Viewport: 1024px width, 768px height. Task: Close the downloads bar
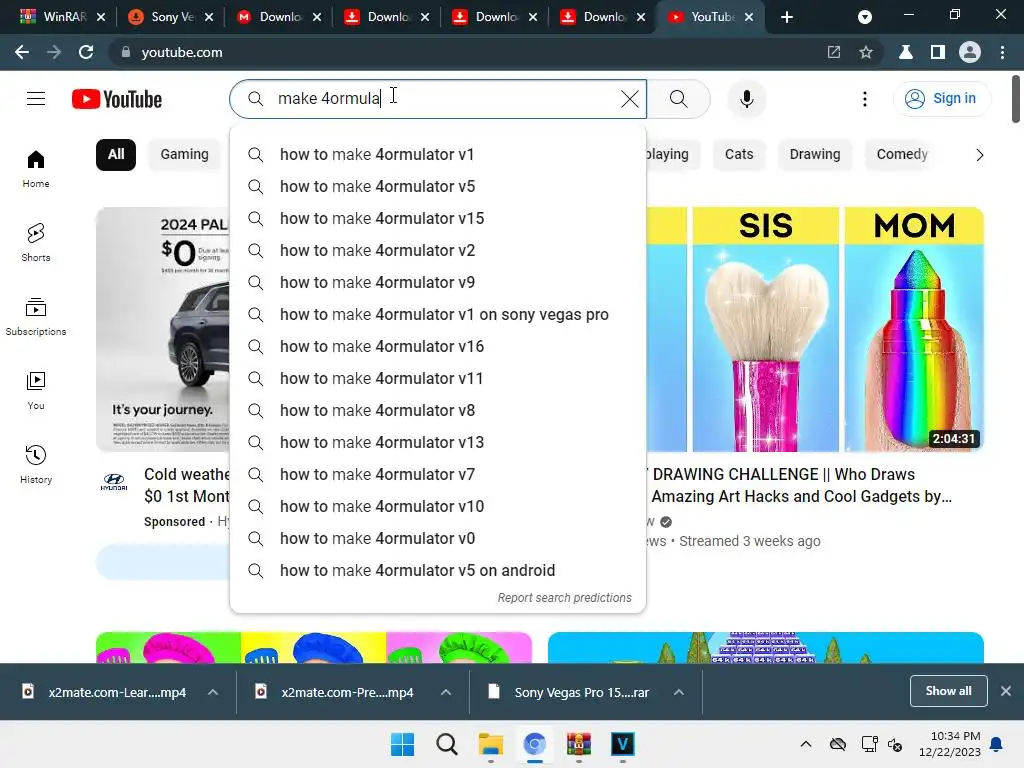[x=1006, y=691]
